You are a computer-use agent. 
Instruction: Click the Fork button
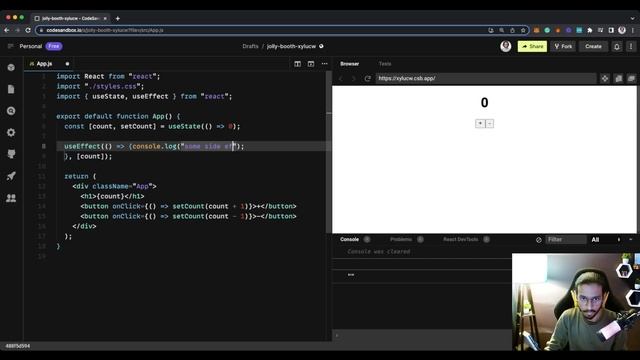pos(563,47)
